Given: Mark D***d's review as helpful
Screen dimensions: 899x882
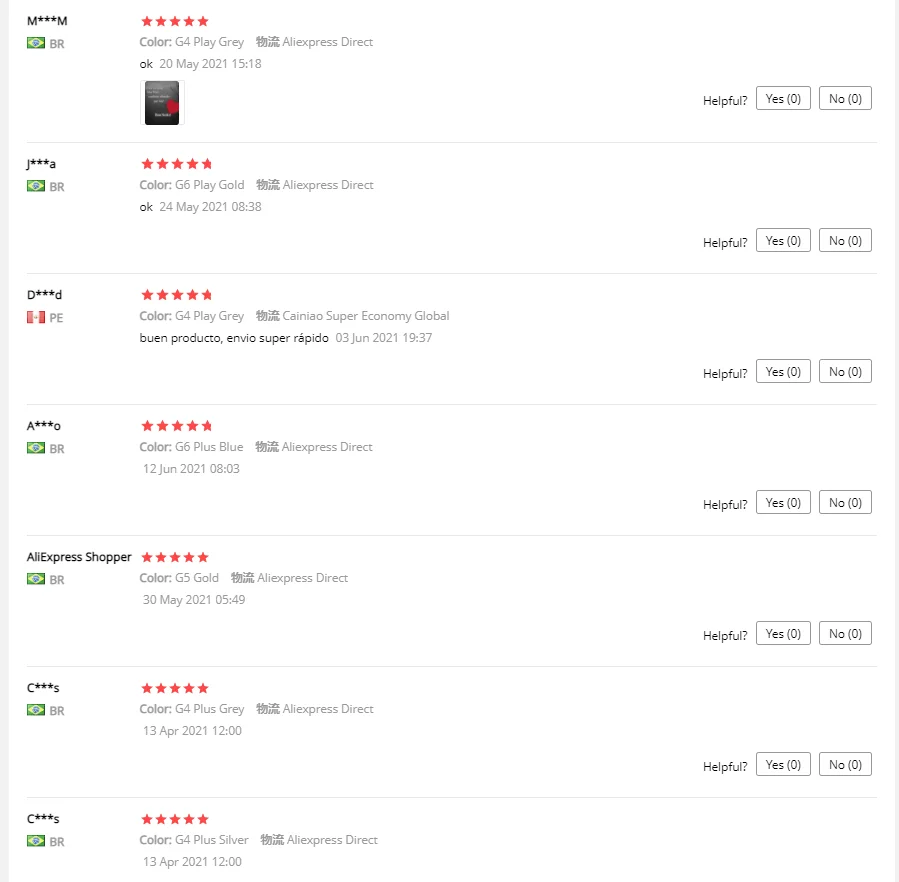Looking at the screenshot, I should click(x=783, y=371).
